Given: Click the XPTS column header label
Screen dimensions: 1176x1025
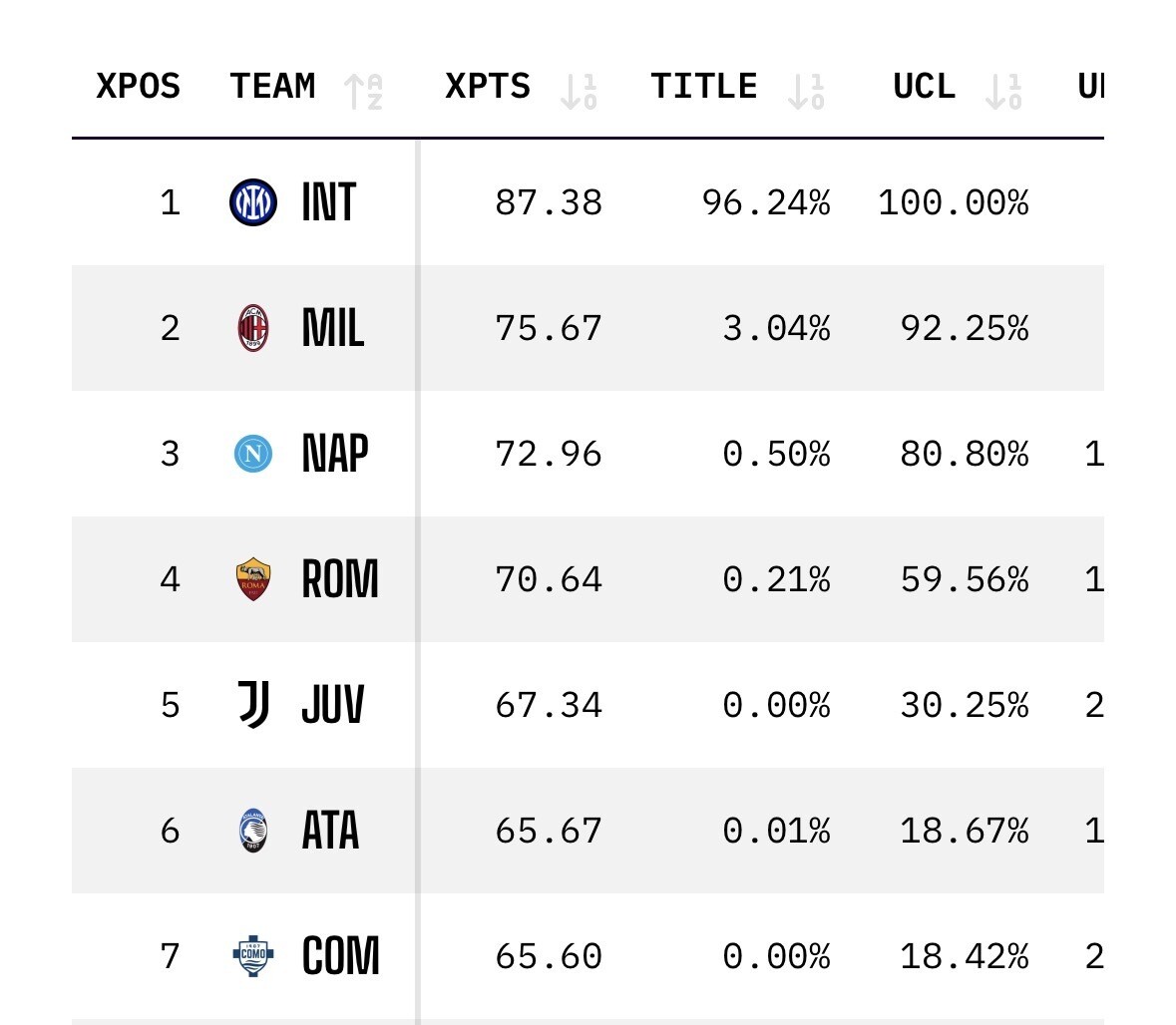Looking at the screenshot, I should (x=488, y=87).
